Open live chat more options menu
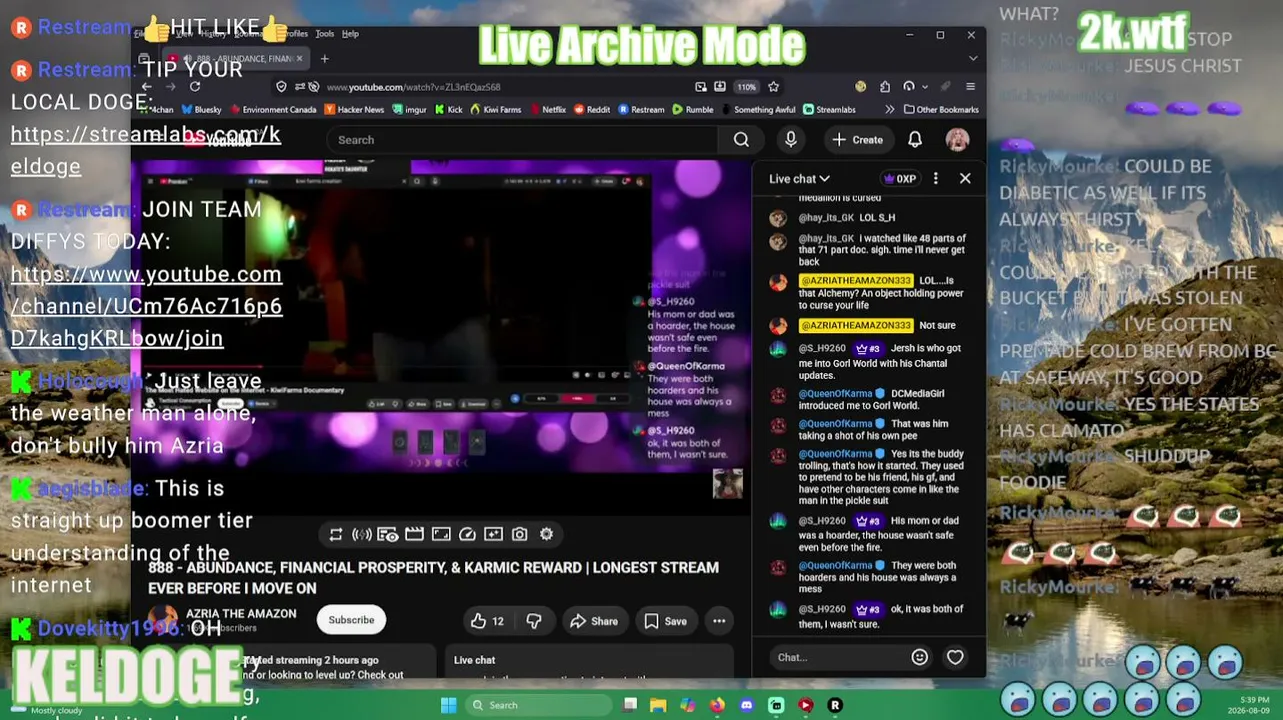1283x720 pixels. coord(936,179)
